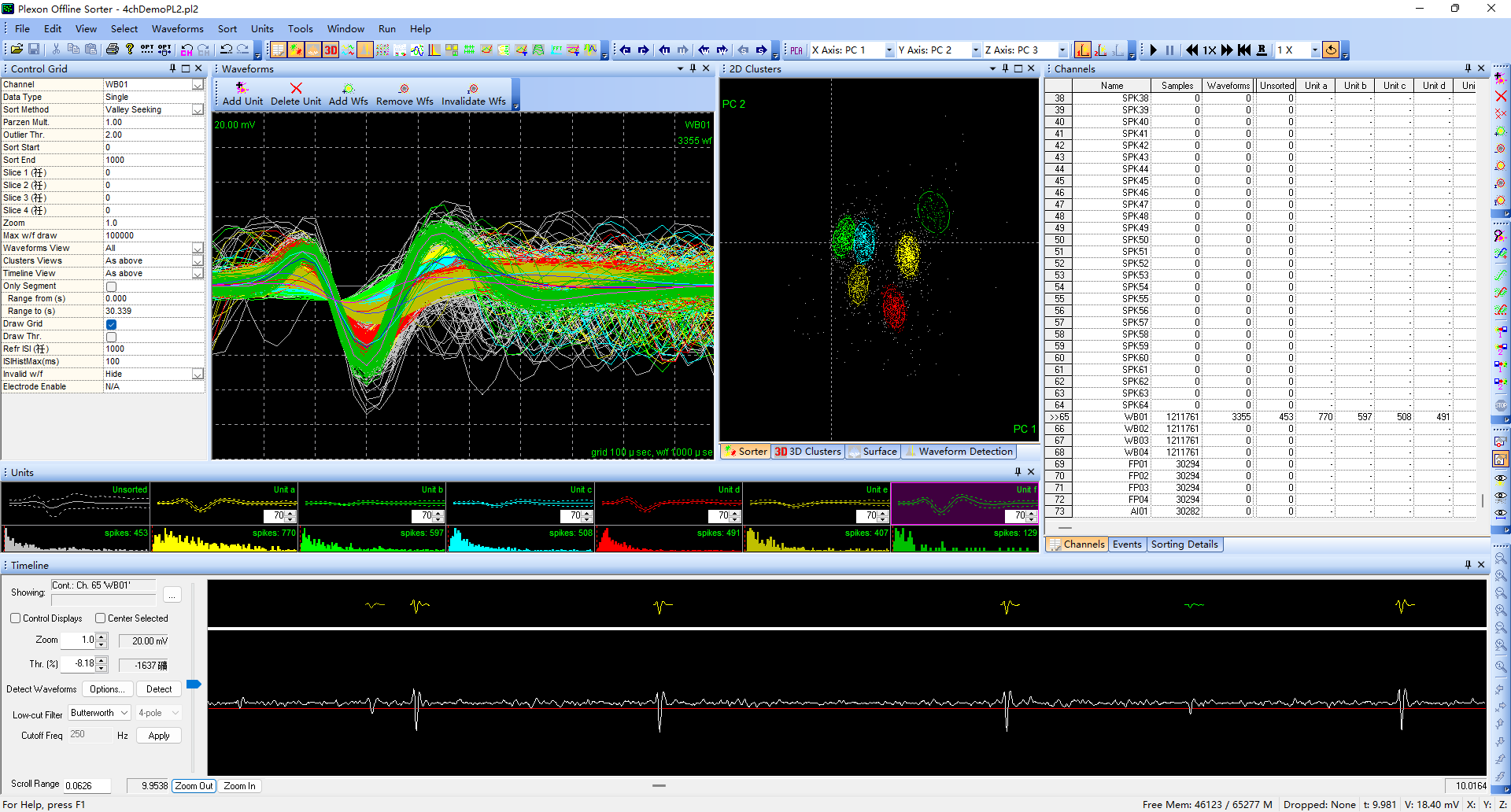Screen dimensions: 1511x812
Task: Click Add Wfs icon in Waveforms toolbar
Action: (x=349, y=88)
